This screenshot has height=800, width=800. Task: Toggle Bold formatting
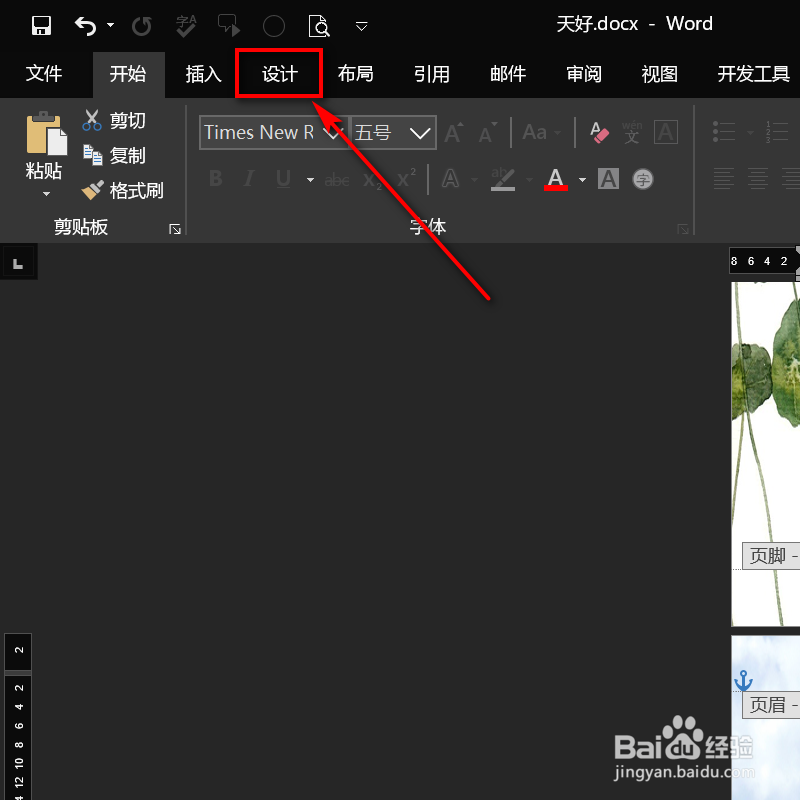coord(215,179)
